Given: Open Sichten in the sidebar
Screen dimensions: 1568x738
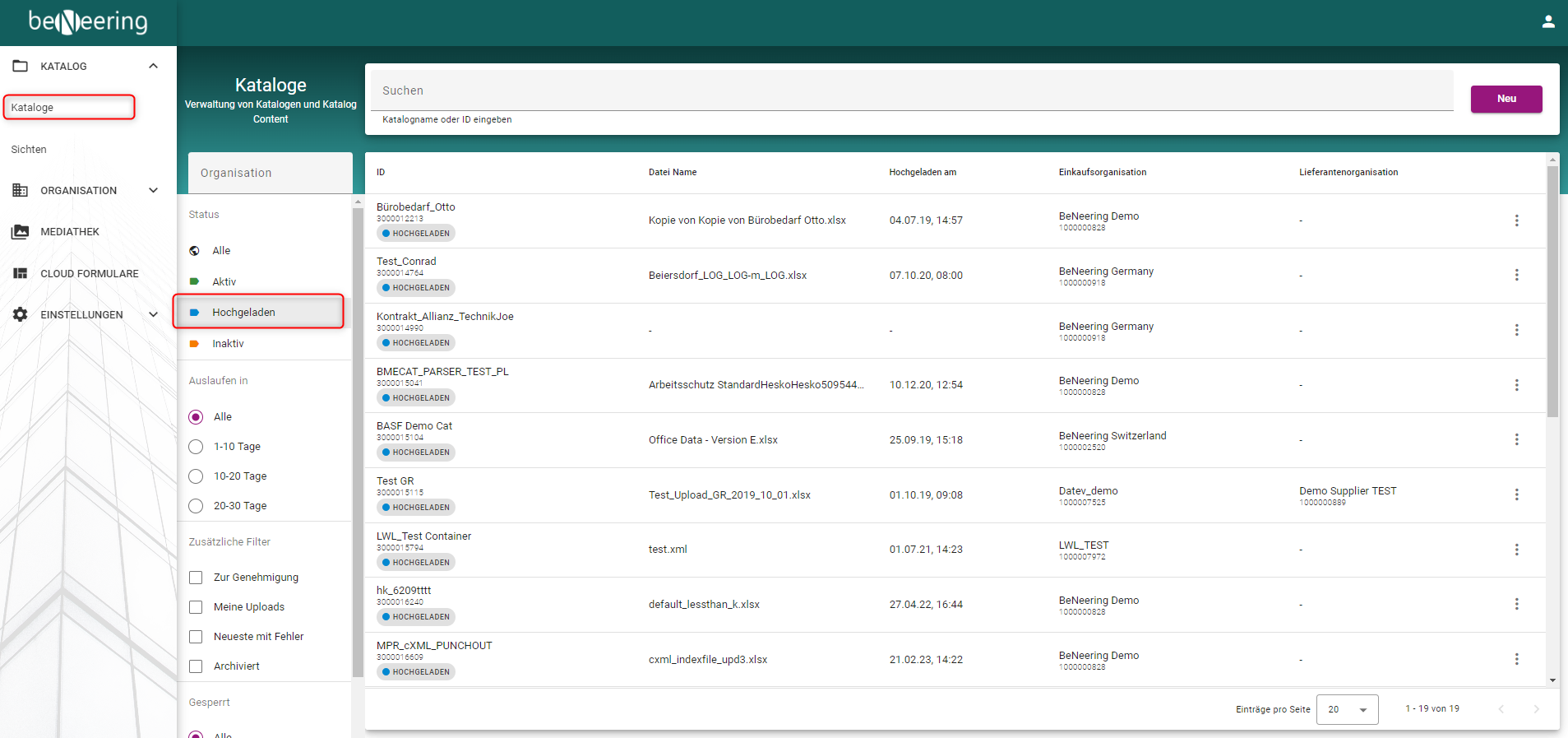Looking at the screenshot, I should click(29, 150).
